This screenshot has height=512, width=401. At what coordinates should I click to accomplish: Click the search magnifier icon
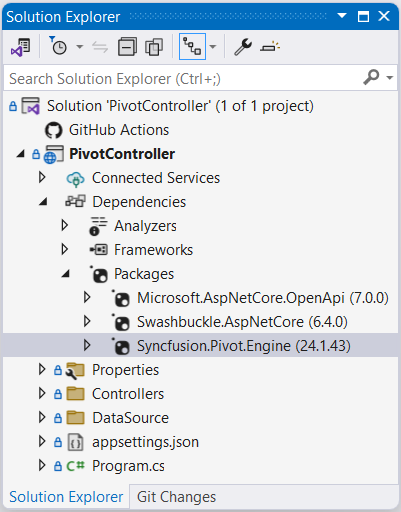coord(371,77)
